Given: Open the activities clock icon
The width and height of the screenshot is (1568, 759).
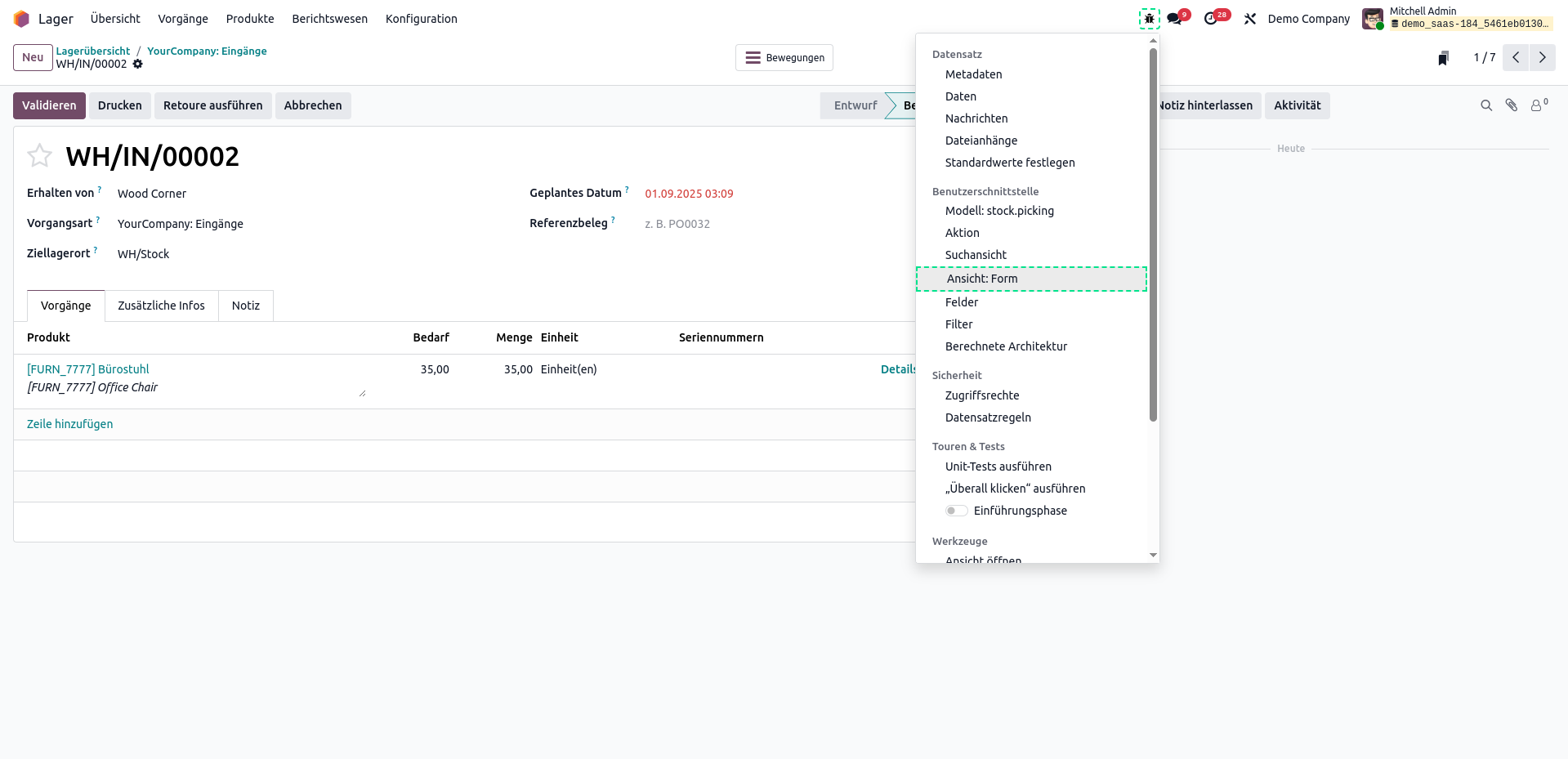Looking at the screenshot, I should 1211,19.
